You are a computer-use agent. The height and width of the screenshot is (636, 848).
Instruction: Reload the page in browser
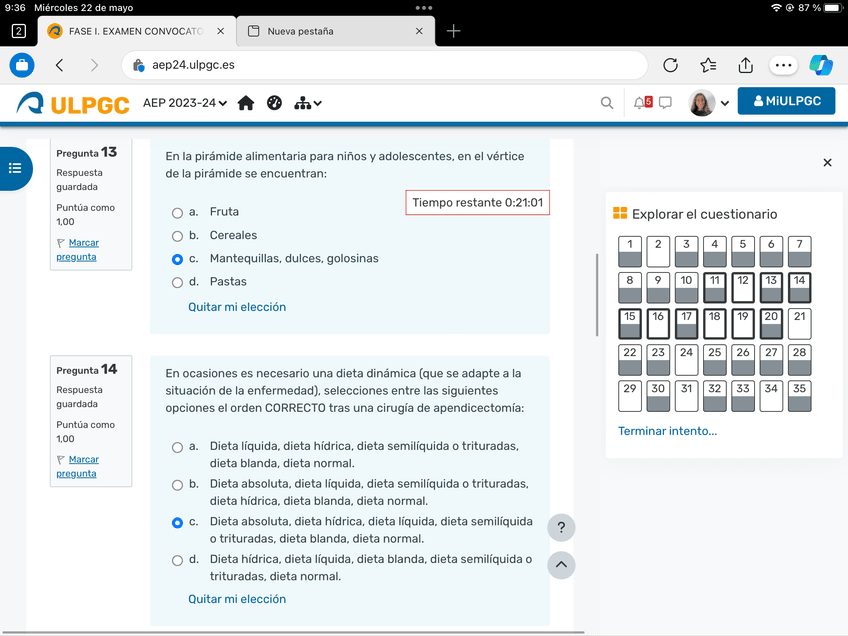(671, 65)
